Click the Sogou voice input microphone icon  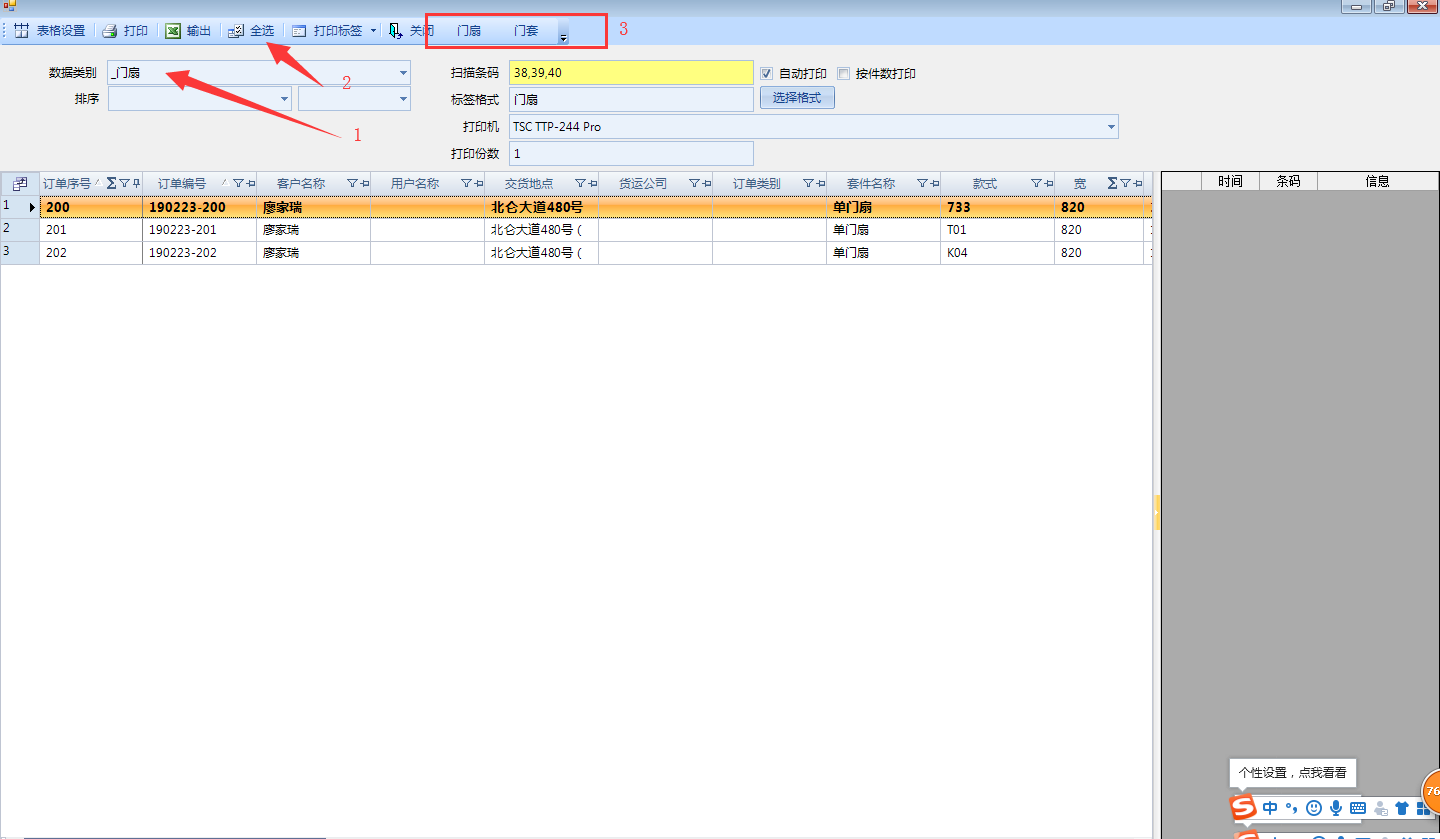coord(1335,808)
